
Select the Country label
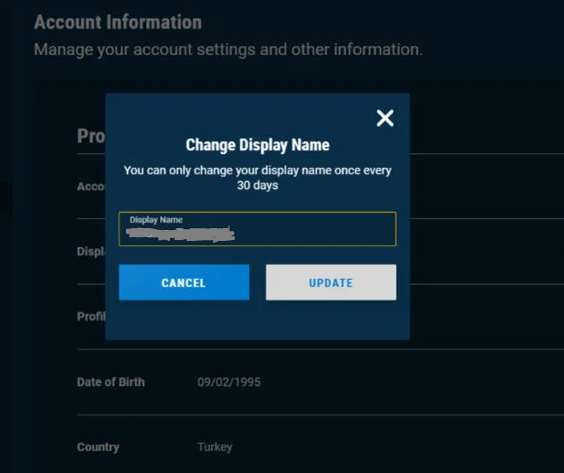tap(98, 447)
